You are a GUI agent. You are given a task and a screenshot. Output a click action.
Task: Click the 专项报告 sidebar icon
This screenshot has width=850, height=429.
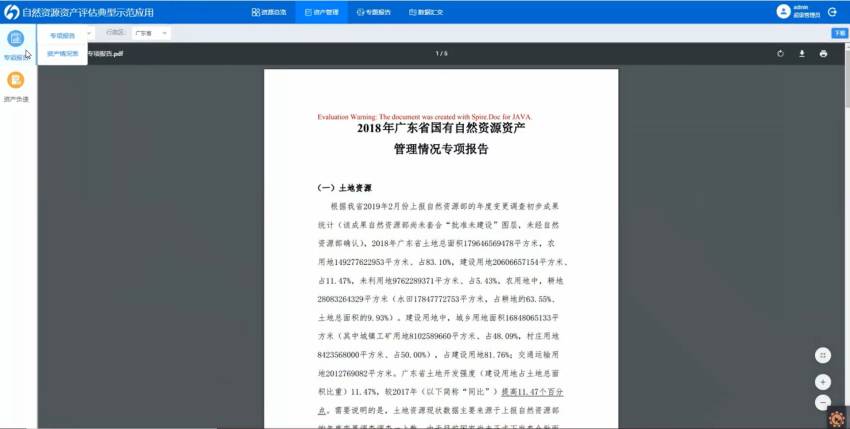click(x=16, y=39)
